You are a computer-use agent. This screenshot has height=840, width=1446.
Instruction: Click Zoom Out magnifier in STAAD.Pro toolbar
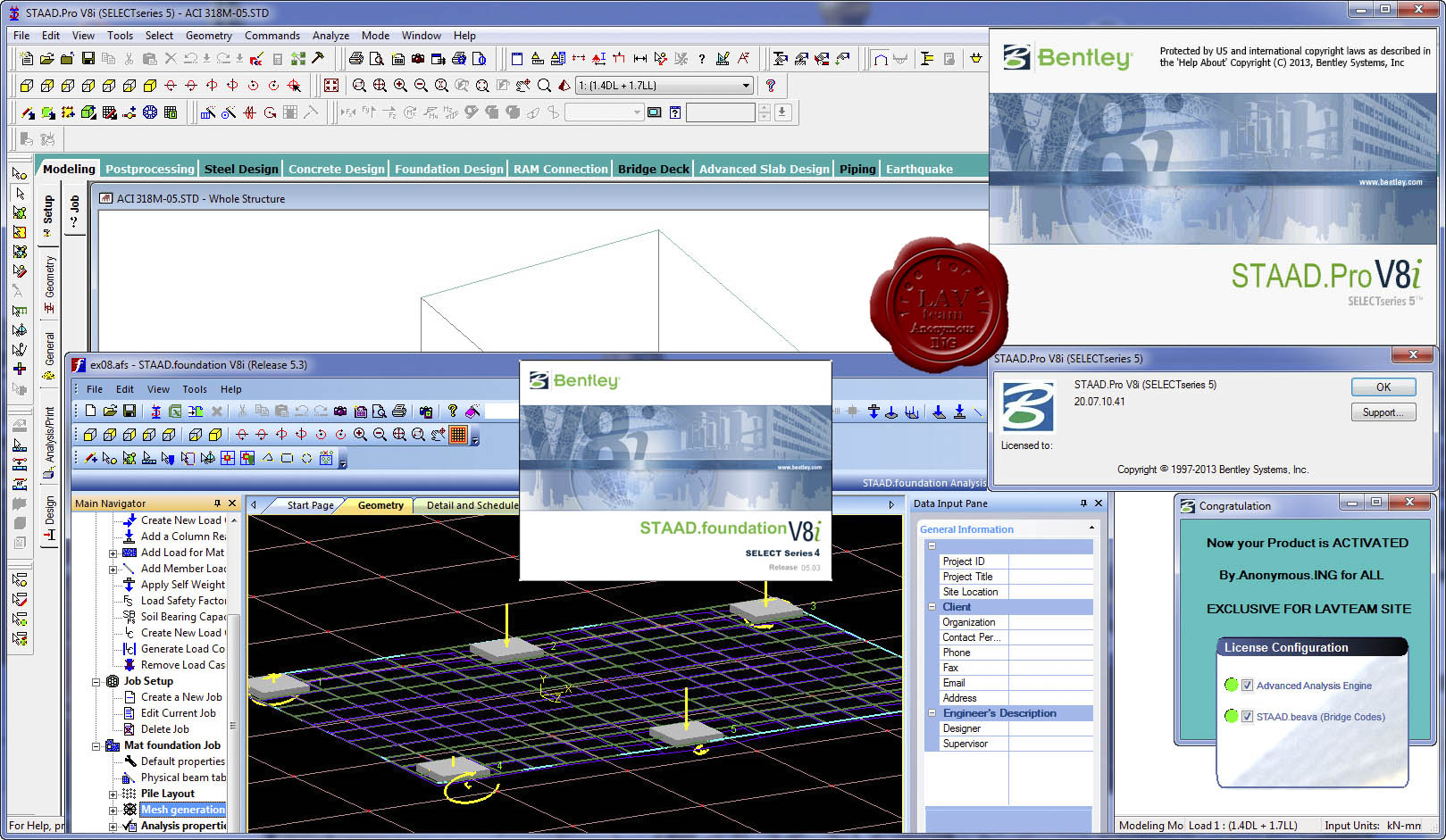[x=422, y=86]
